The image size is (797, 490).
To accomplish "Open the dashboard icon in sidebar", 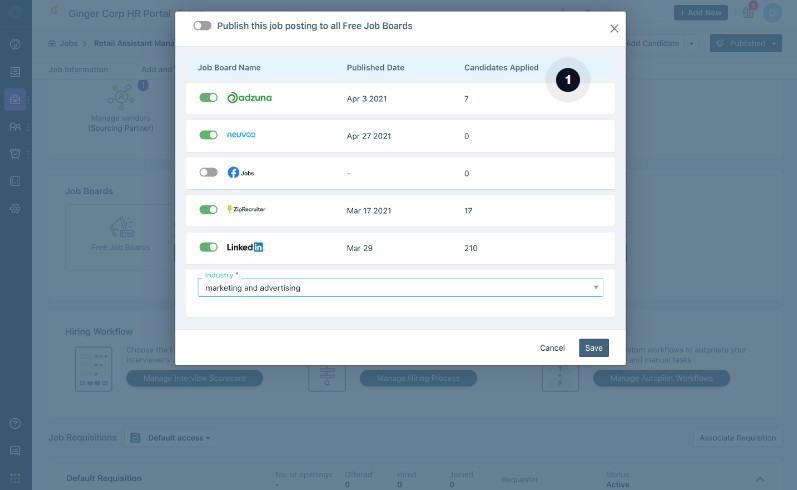I will click(x=15, y=44).
